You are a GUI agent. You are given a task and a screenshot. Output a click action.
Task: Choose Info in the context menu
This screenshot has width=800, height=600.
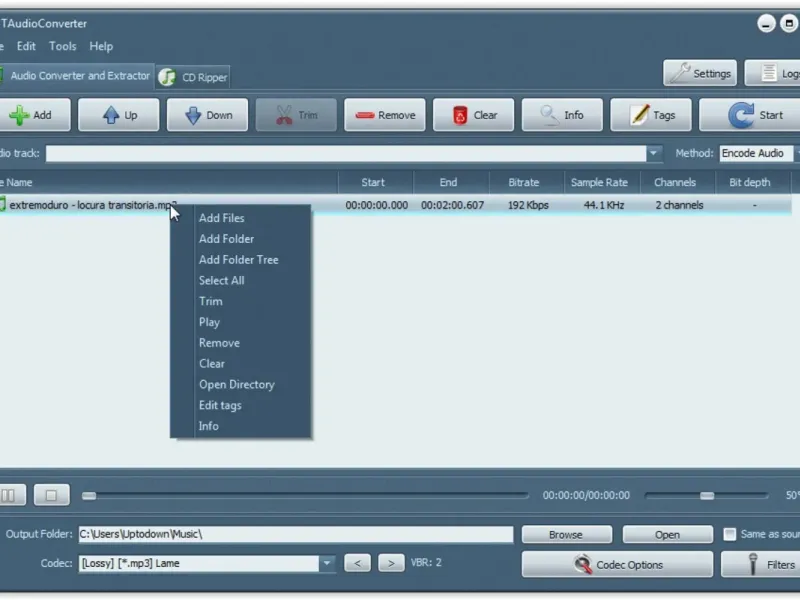coord(208,426)
